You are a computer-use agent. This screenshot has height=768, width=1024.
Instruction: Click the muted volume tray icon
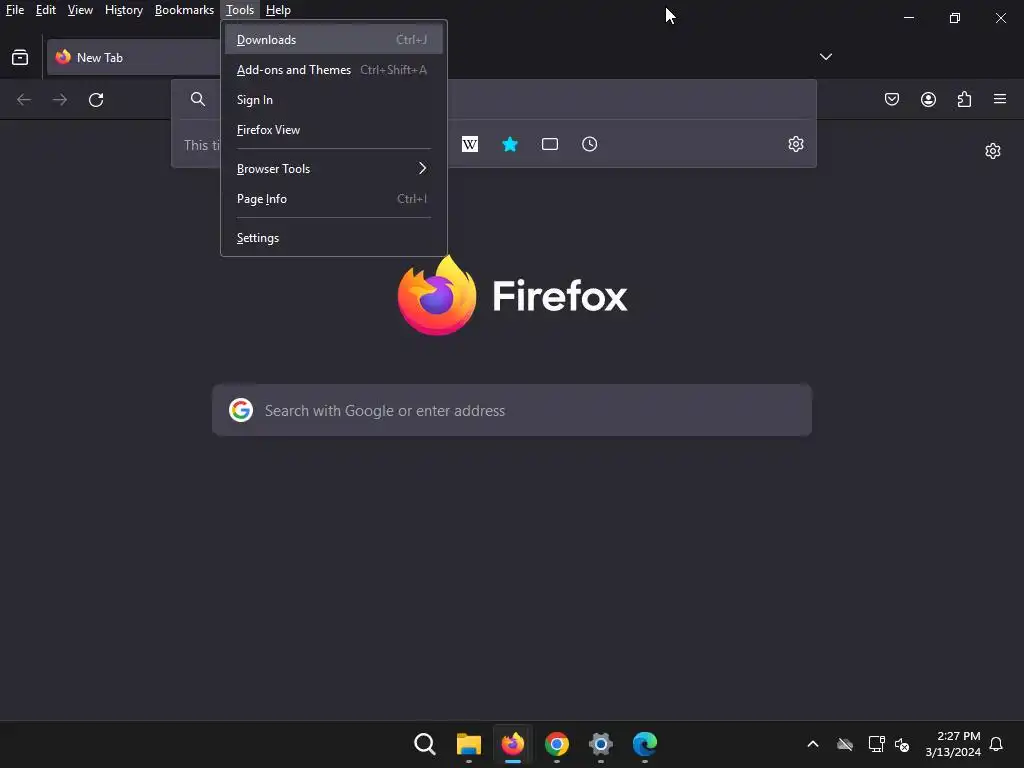tap(902, 744)
